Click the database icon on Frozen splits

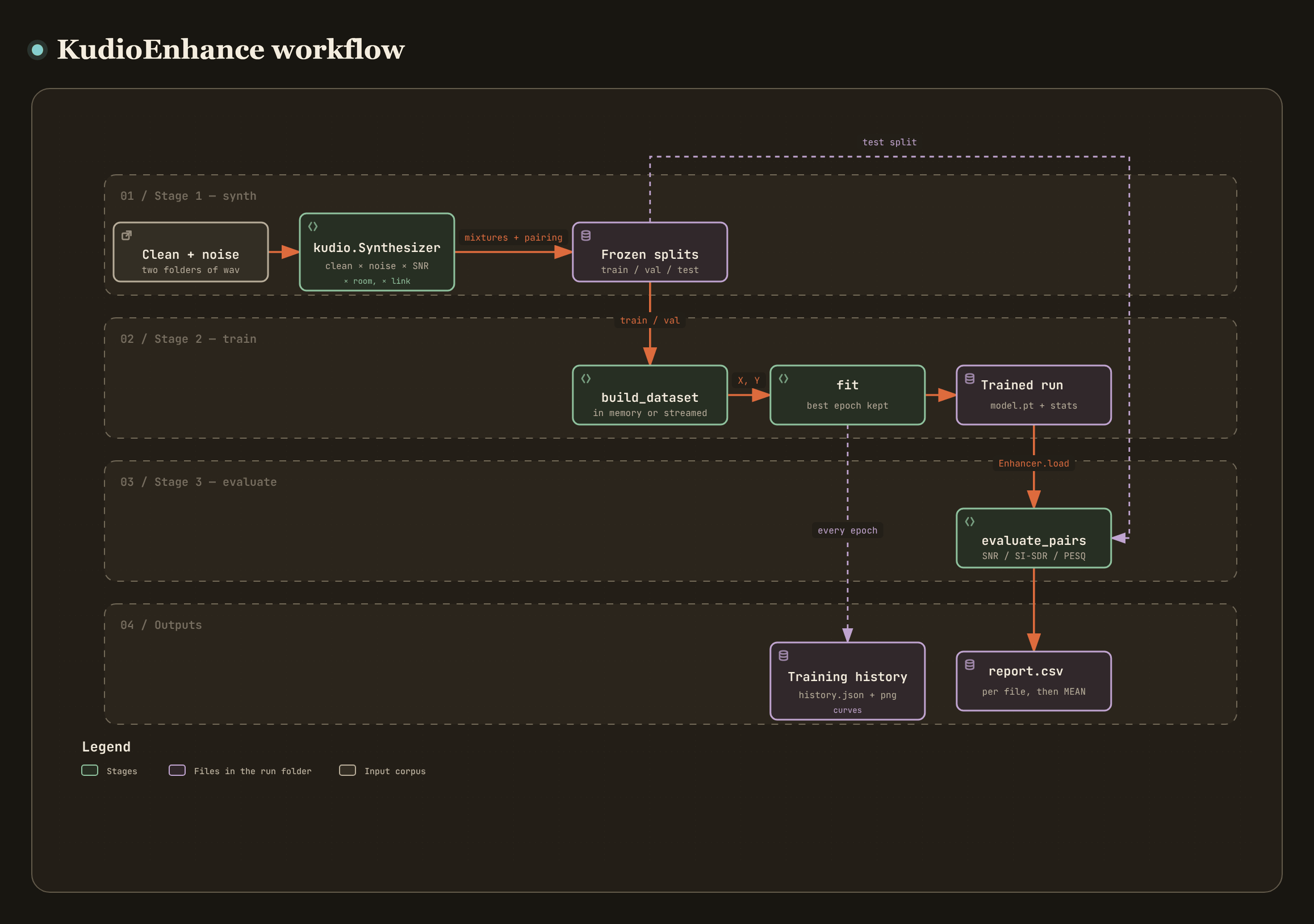[x=585, y=235]
